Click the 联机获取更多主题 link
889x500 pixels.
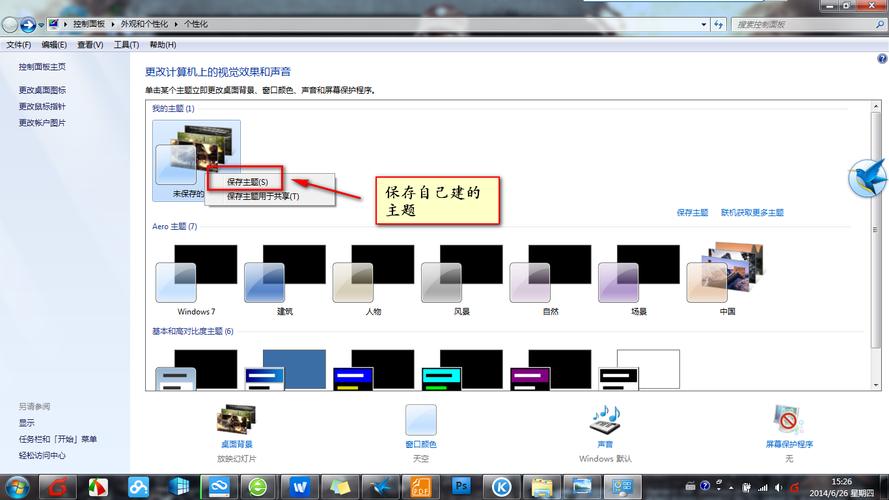click(x=752, y=213)
